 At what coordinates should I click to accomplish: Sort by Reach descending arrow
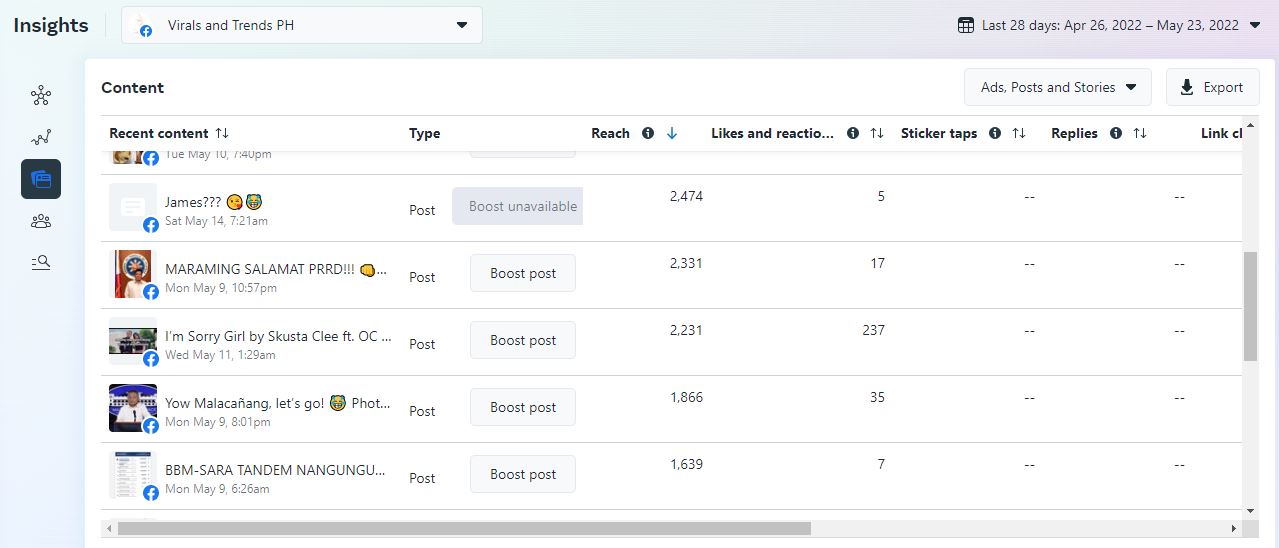click(x=672, y=133)
